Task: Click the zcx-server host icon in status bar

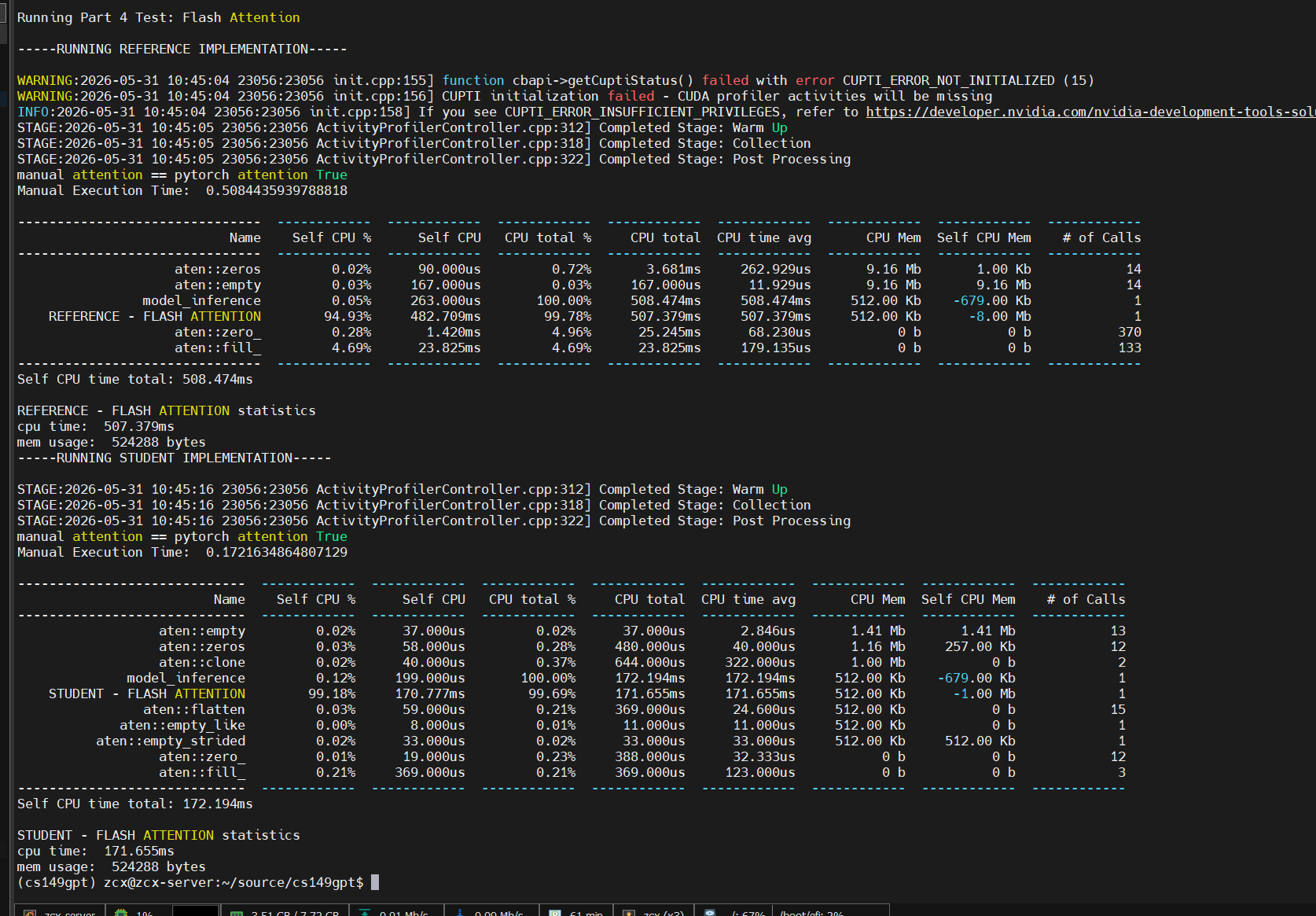Action: click(30, 914)
